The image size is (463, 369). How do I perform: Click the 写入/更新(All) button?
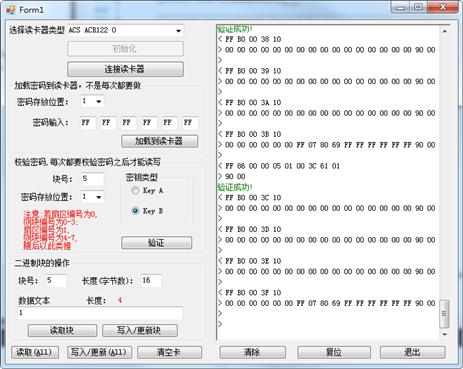coord(99,352)
